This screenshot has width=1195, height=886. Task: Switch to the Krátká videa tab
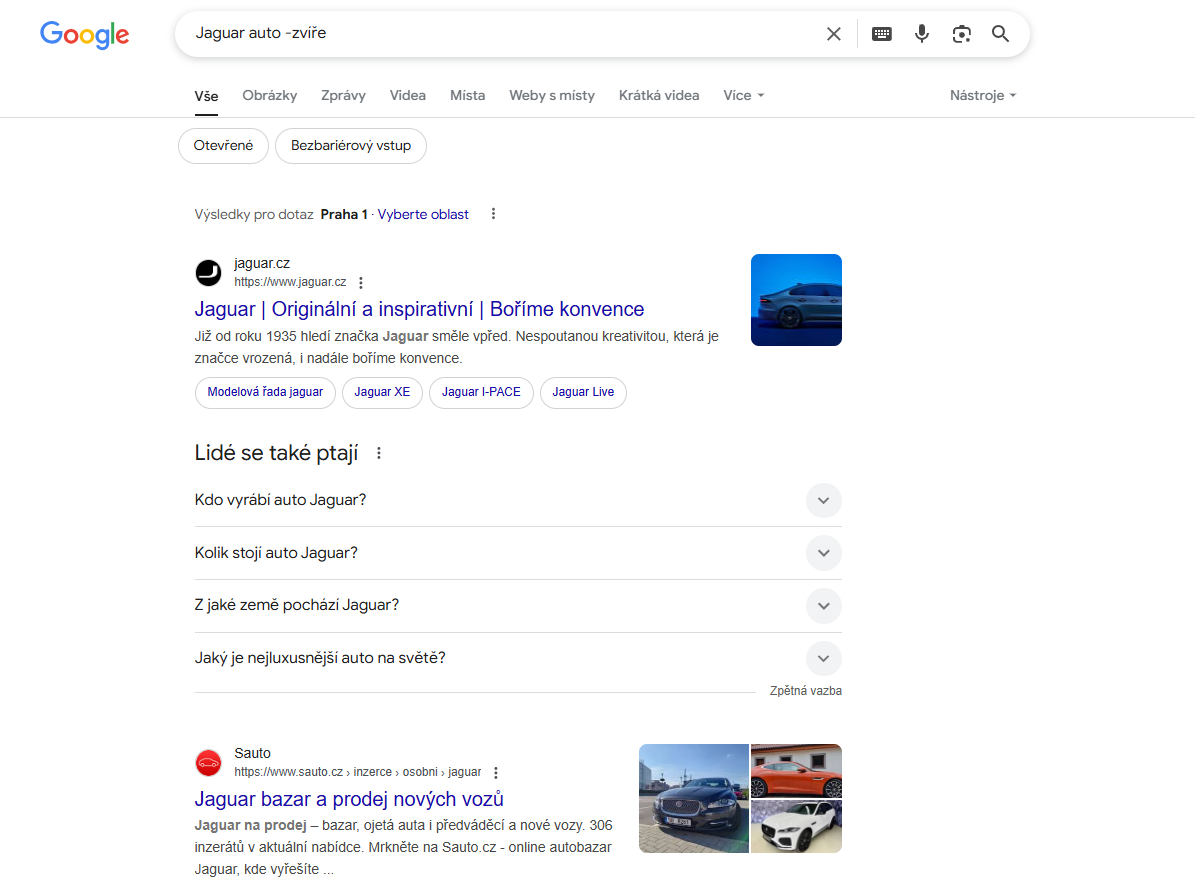coord(658,95)
